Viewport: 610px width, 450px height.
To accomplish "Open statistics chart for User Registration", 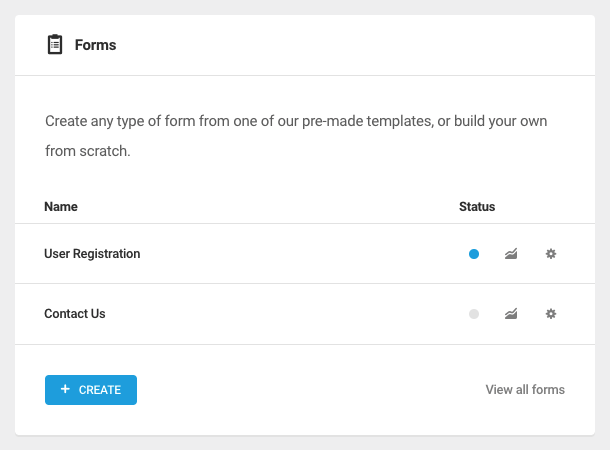I will click(x=511, y=254).
